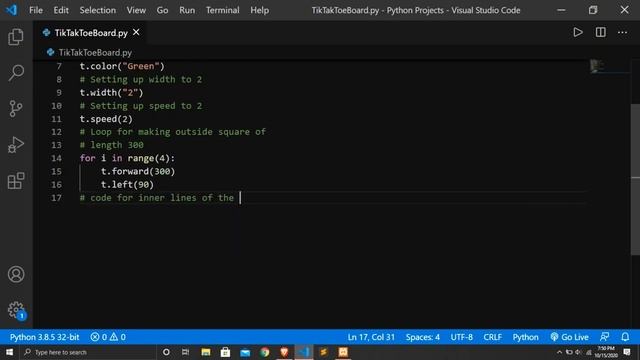Open the Extensions view

(16, 180)
